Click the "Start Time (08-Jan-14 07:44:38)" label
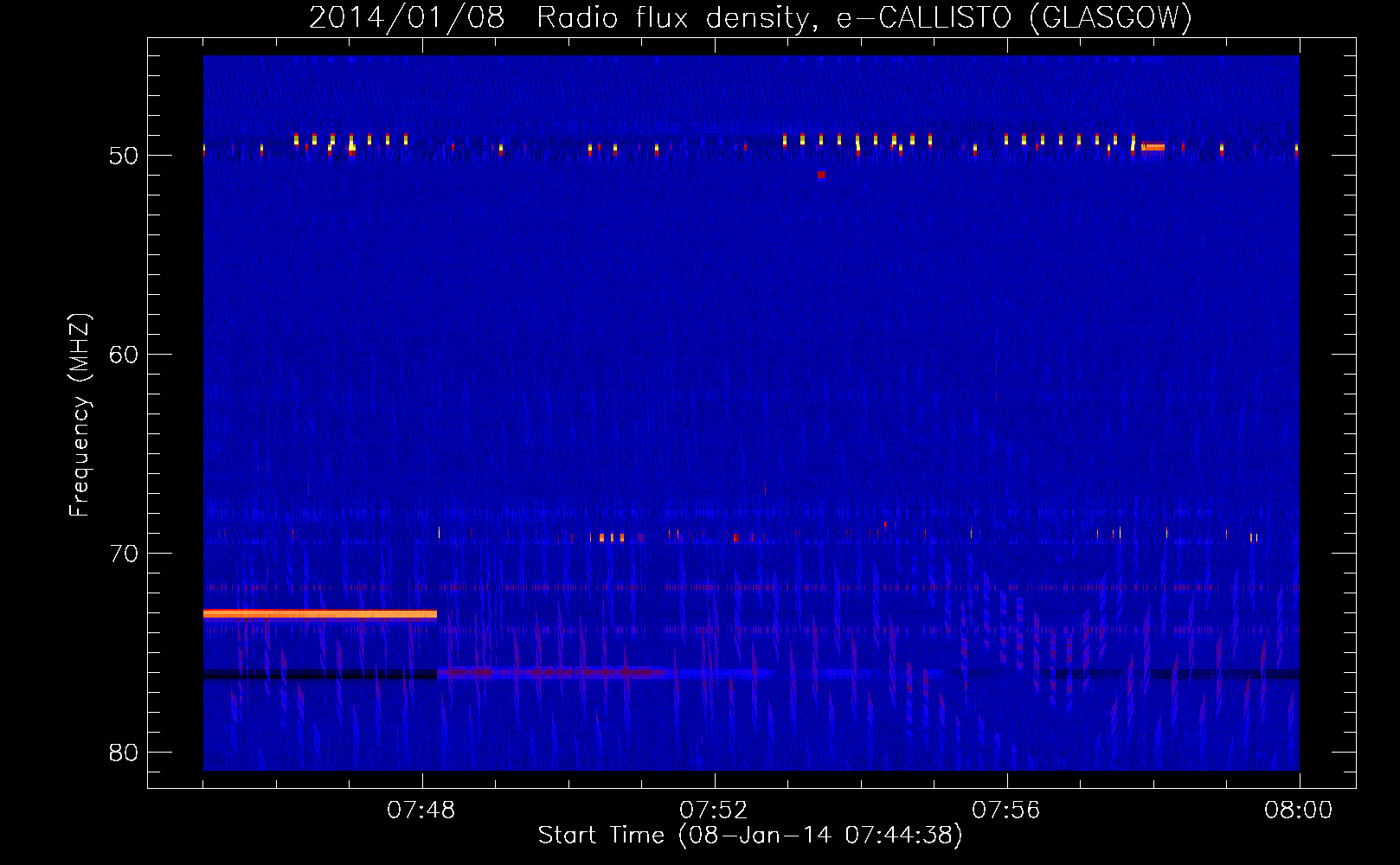 click(x=750, y=836)
